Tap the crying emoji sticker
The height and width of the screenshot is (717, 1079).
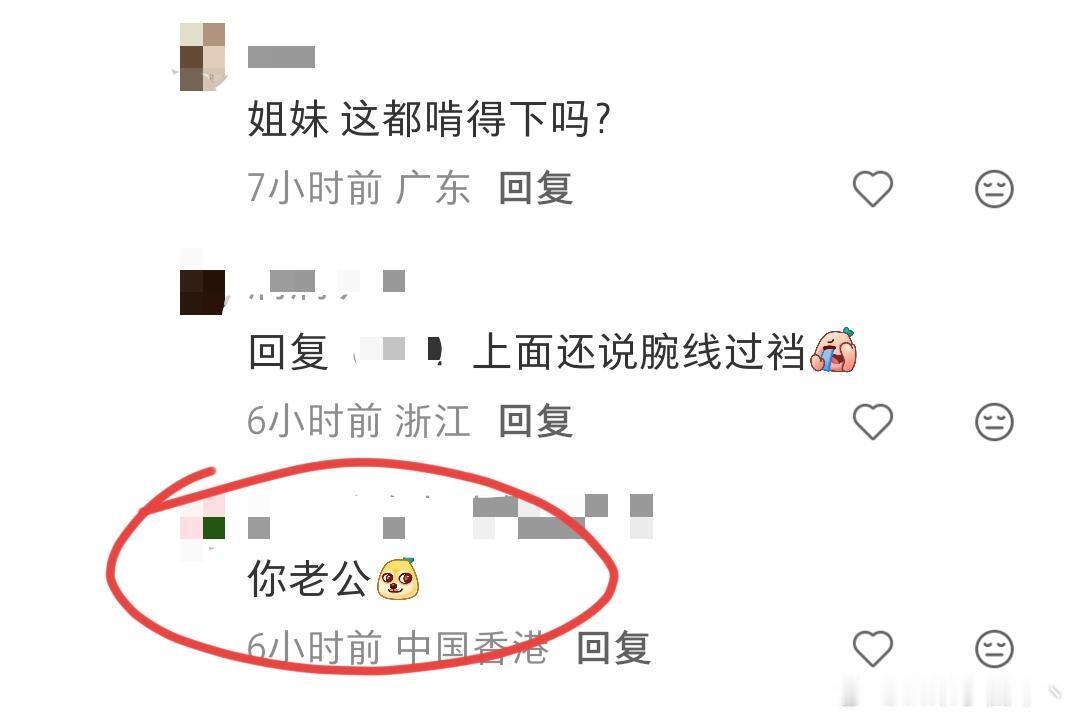pyautogui.click(x=833, y=350)
